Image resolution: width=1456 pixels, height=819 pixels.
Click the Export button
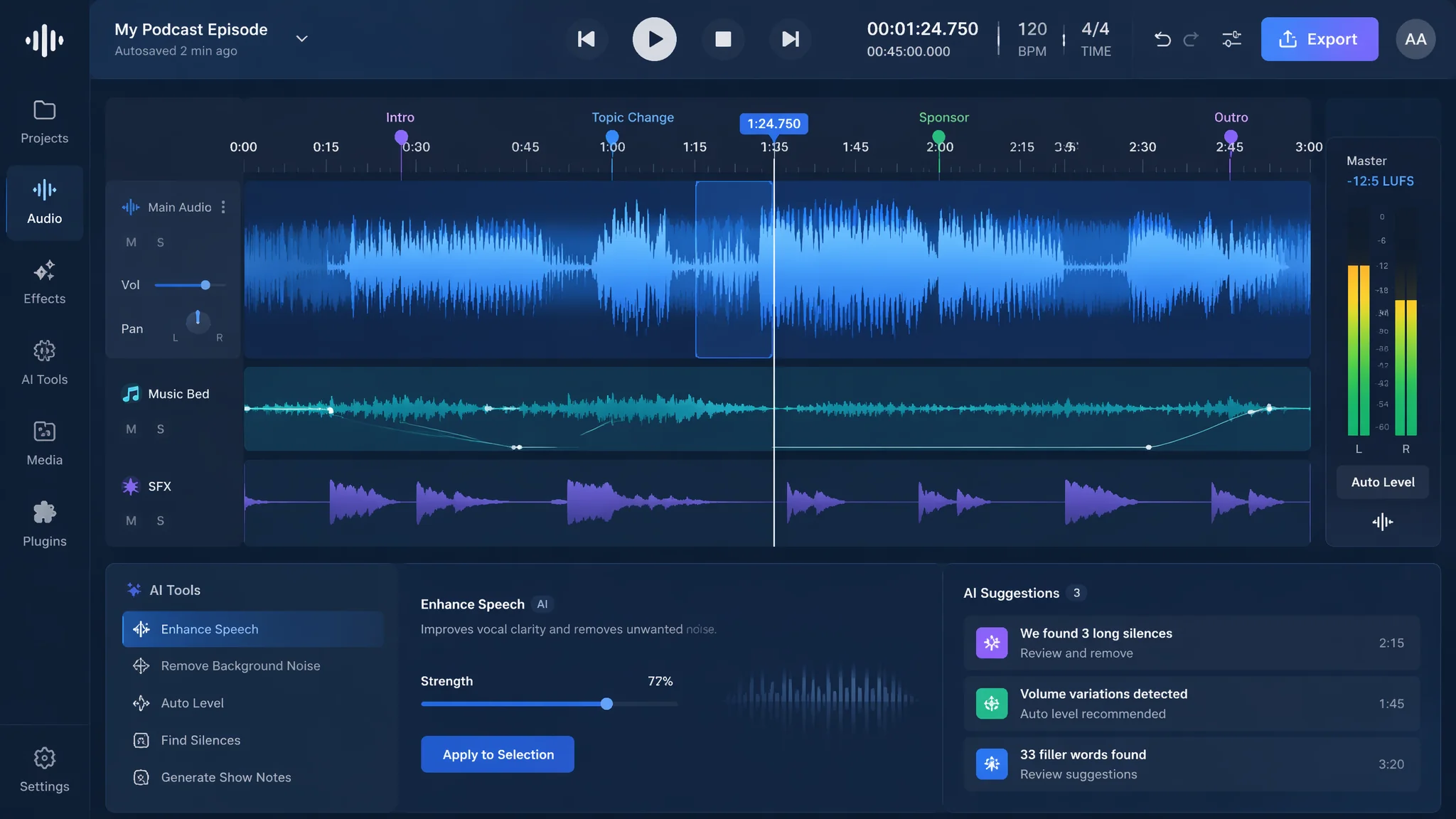coord(1319,39)
